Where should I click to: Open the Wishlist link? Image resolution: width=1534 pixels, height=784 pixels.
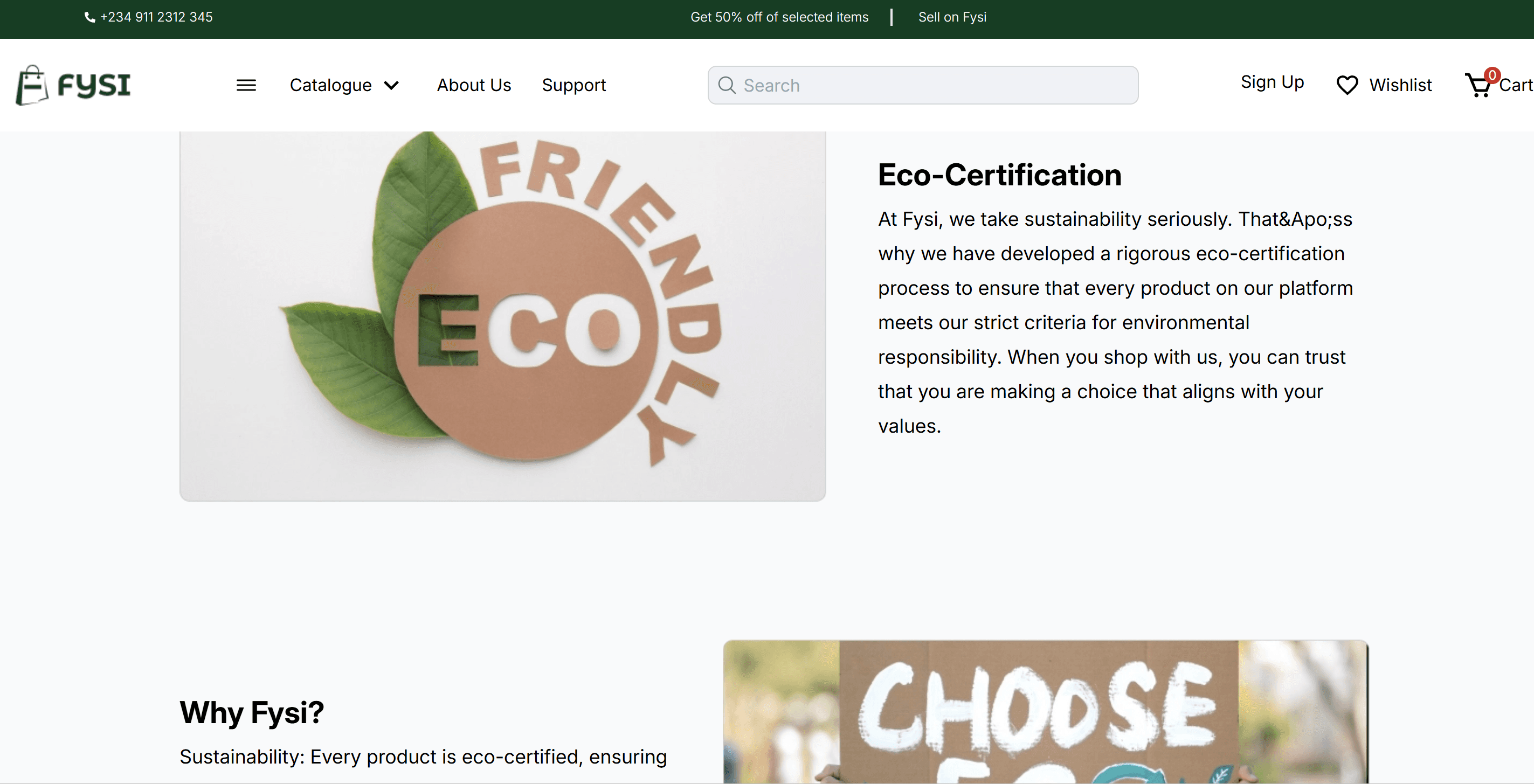(1400, 85)
